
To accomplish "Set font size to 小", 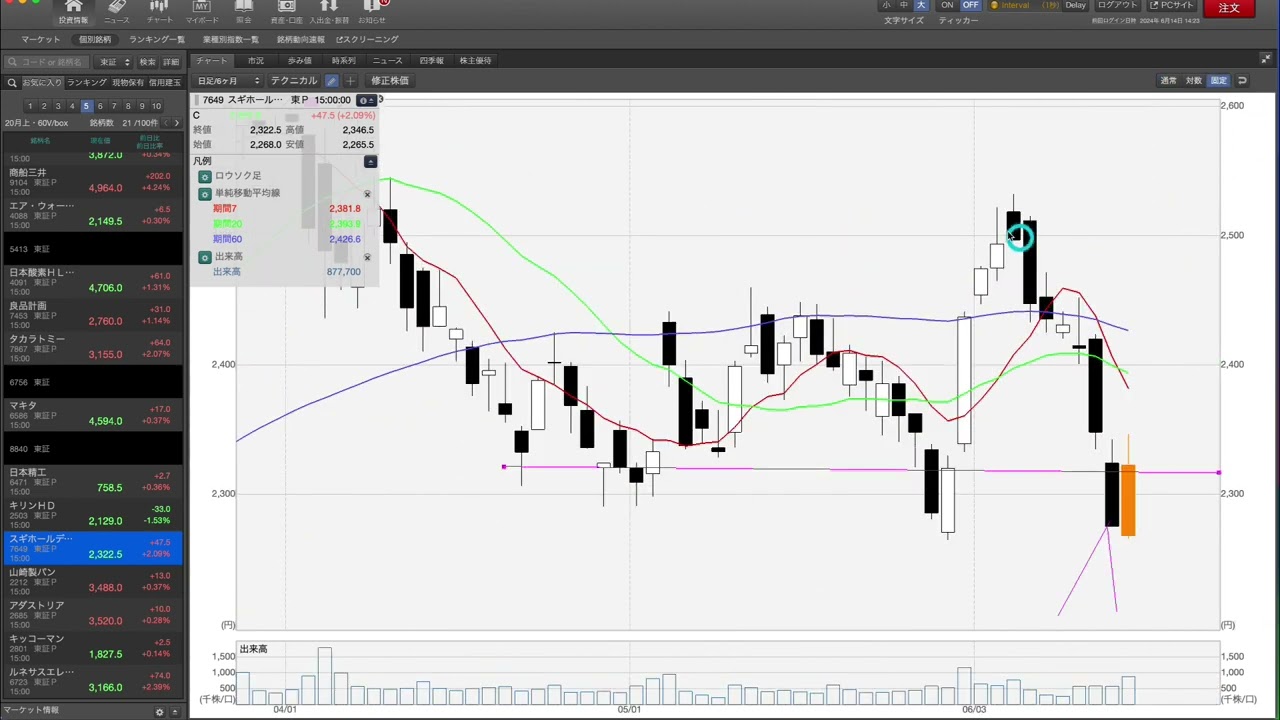I will point(886,5).
